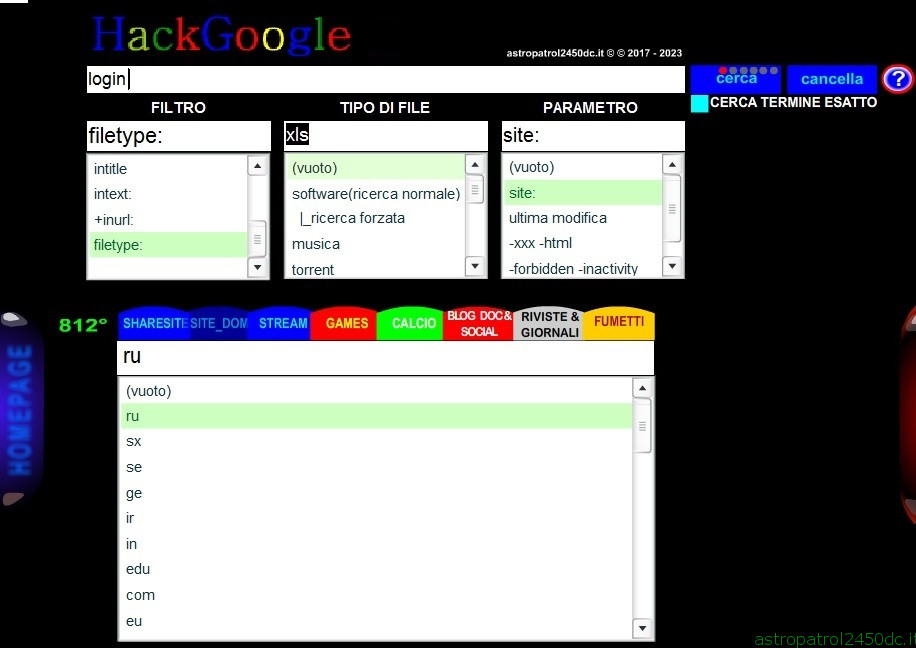This screenshot has height=648, width=916.
Task: Select -forbidden -inactivity parameter
Action: pyautogui.click(x=583, y=268)
